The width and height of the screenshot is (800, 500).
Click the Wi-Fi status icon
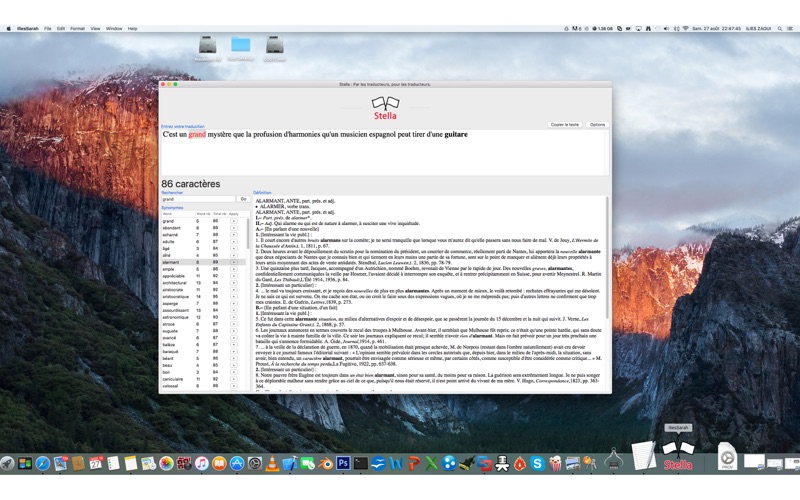(685, 29)
